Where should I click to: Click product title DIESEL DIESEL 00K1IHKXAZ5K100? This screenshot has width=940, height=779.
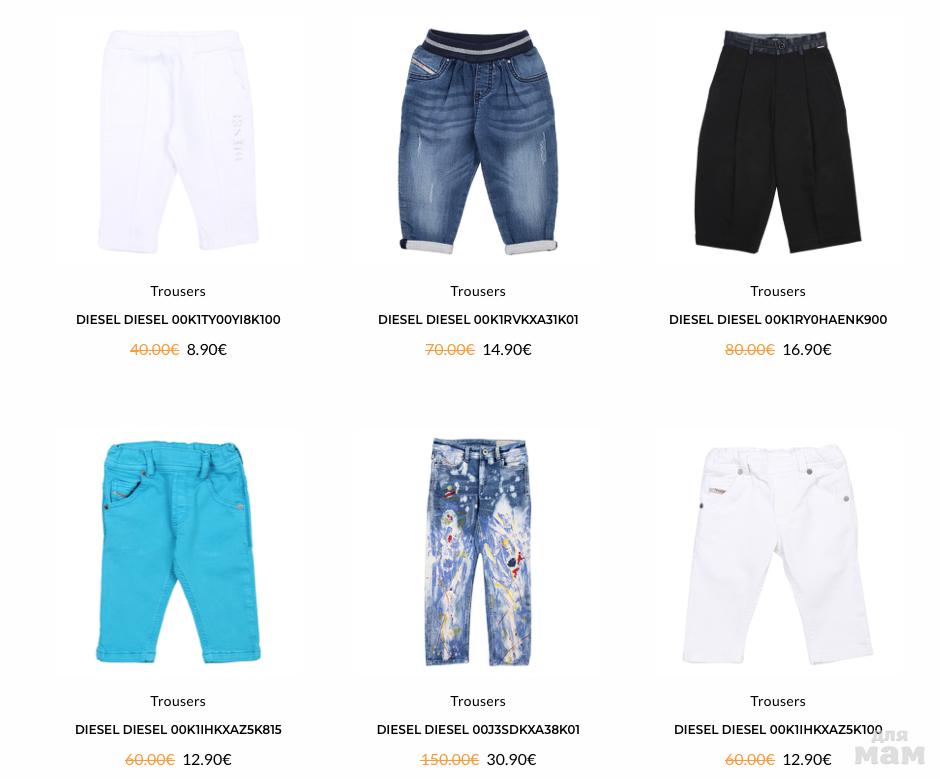pos(778,730)
